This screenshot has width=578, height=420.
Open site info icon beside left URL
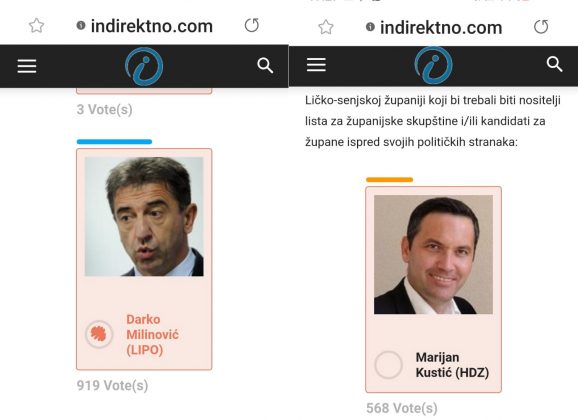[x=81, y=25]
